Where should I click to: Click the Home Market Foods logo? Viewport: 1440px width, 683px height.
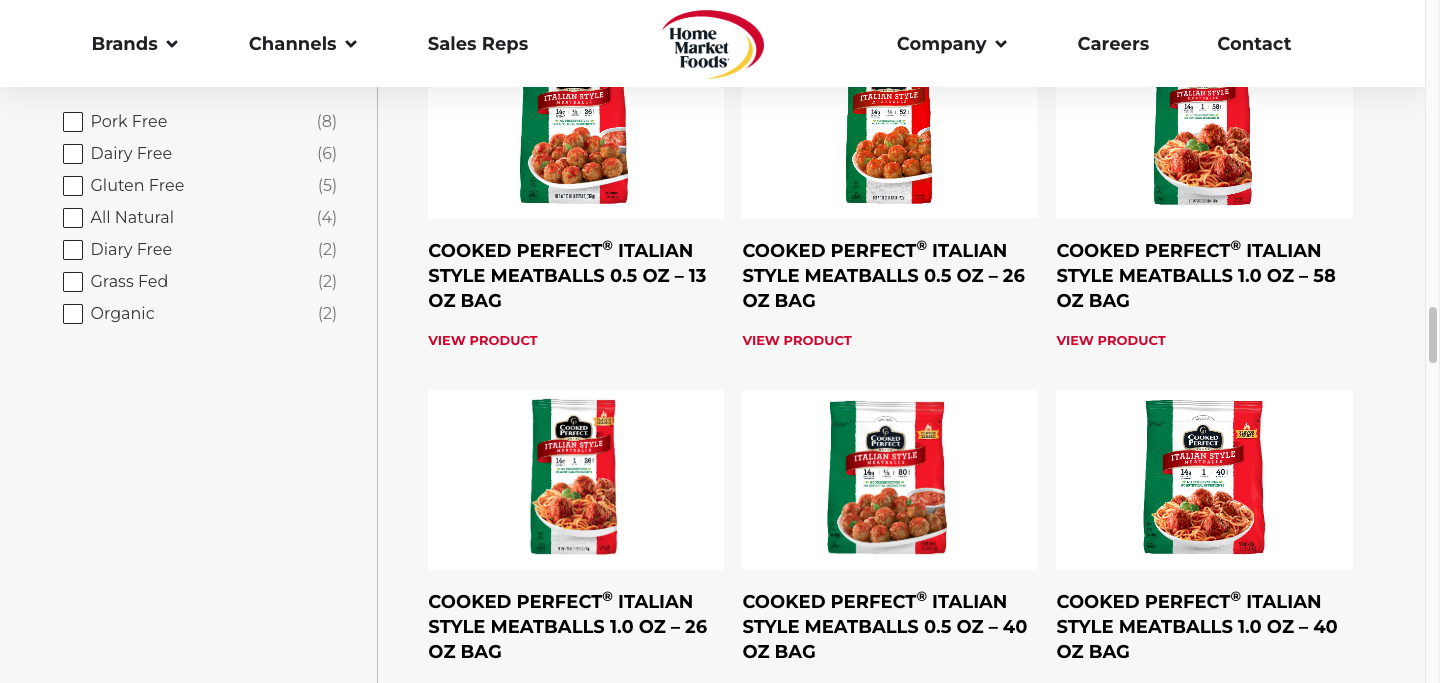tap(712, 45)
